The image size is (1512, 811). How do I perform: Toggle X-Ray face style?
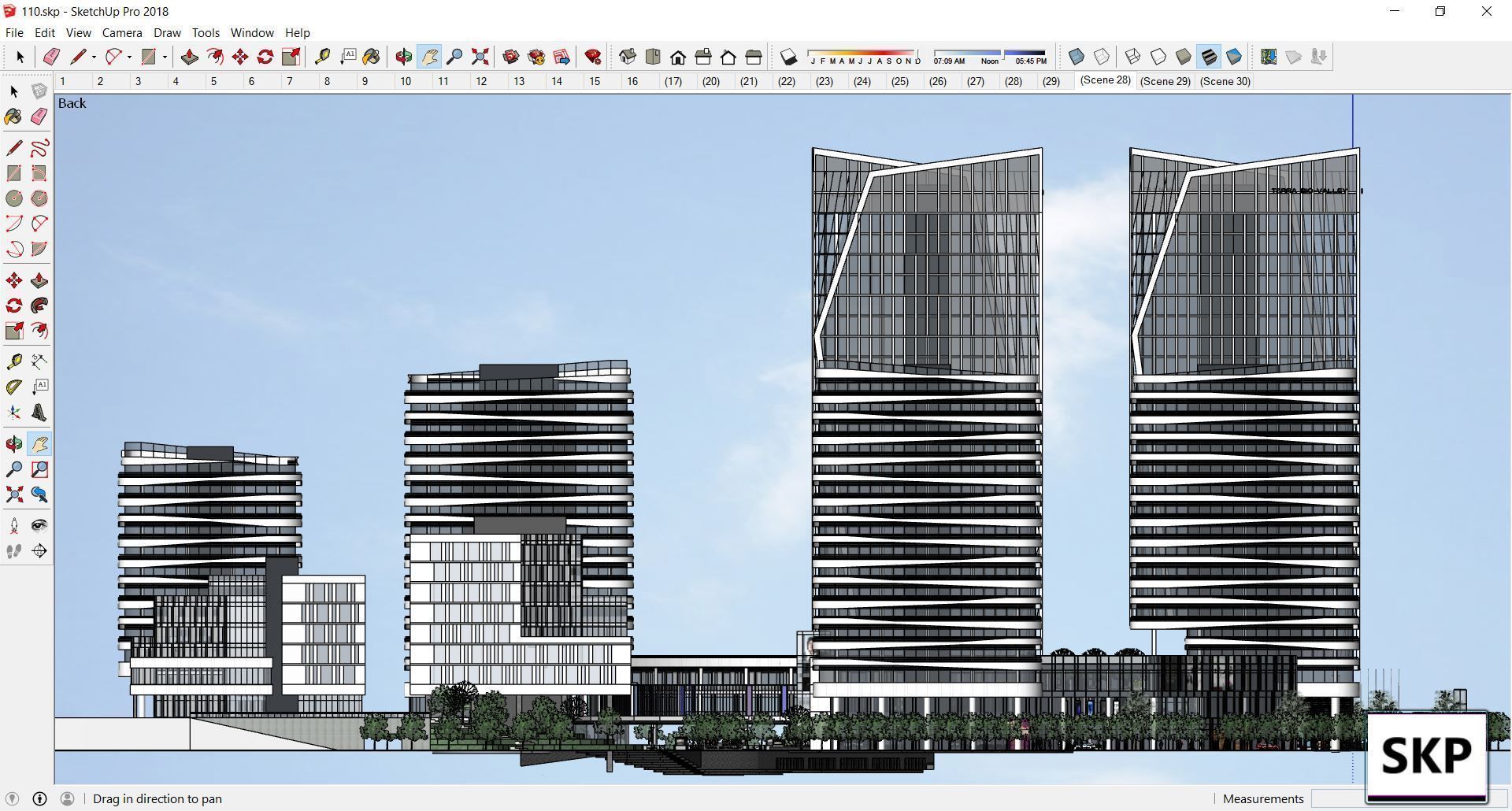point(1077,57)
